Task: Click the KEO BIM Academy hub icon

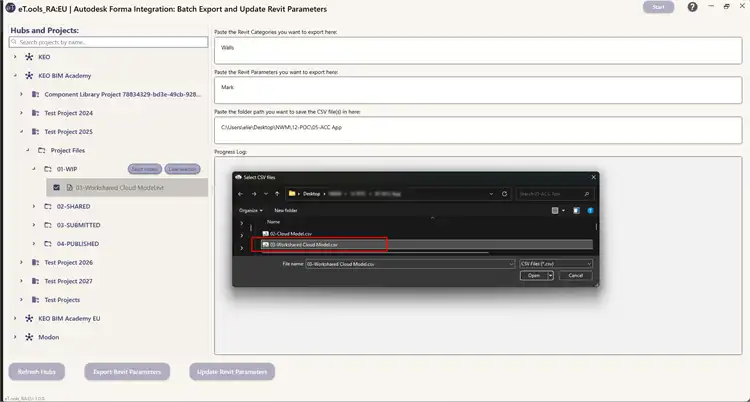Action: [29, 76]
